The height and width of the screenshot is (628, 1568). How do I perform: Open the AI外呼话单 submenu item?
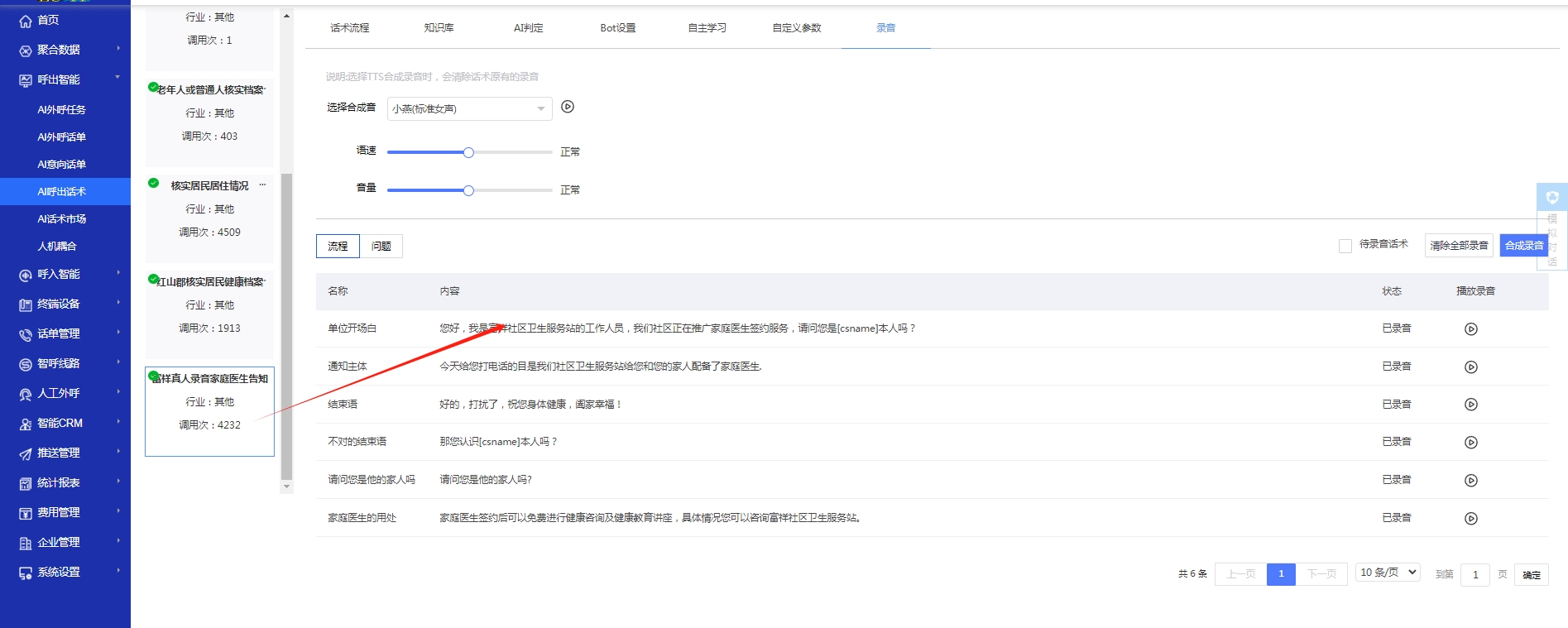[x=62, y=137]
